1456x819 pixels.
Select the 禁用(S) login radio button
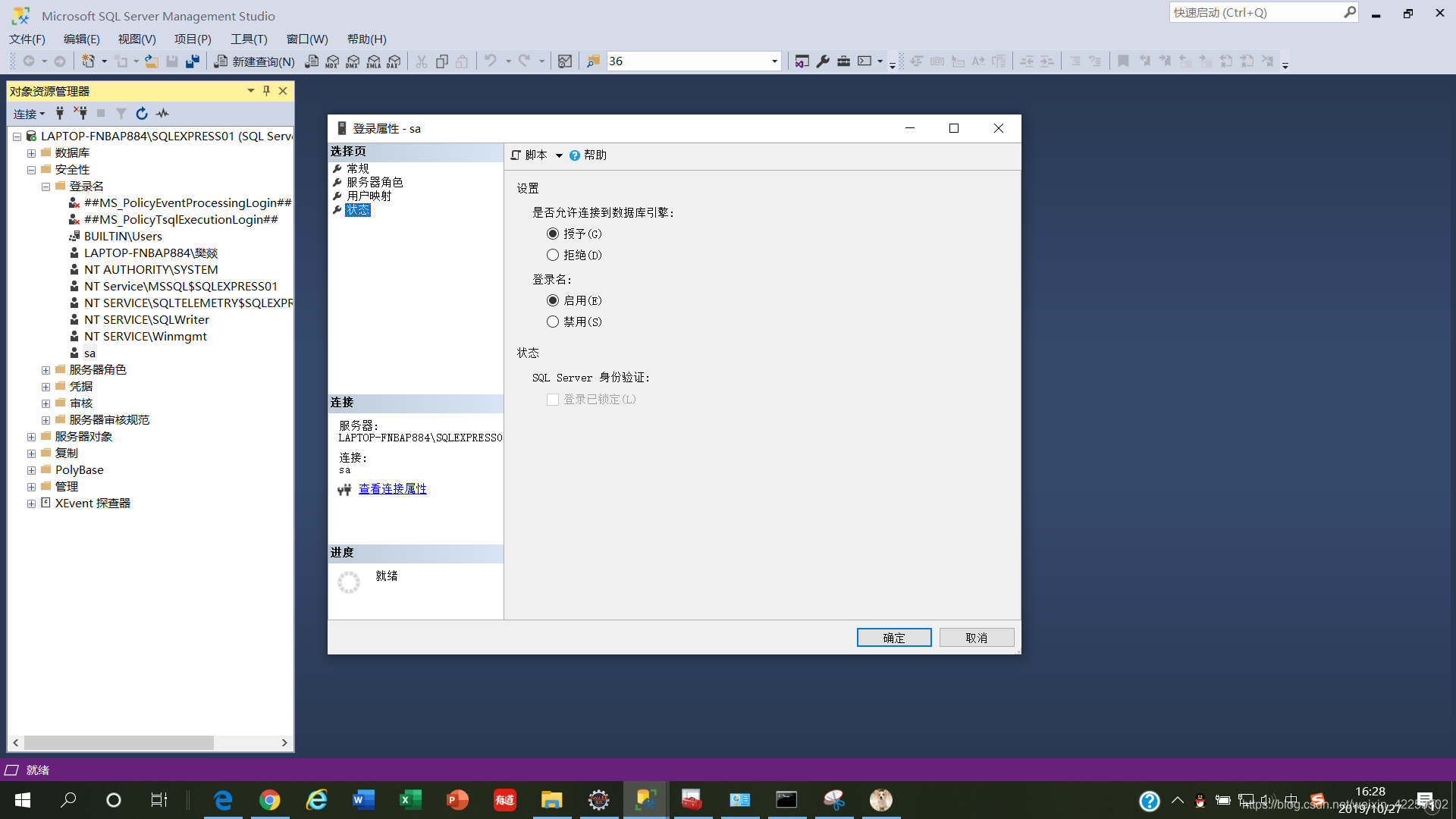coord(553,322)
